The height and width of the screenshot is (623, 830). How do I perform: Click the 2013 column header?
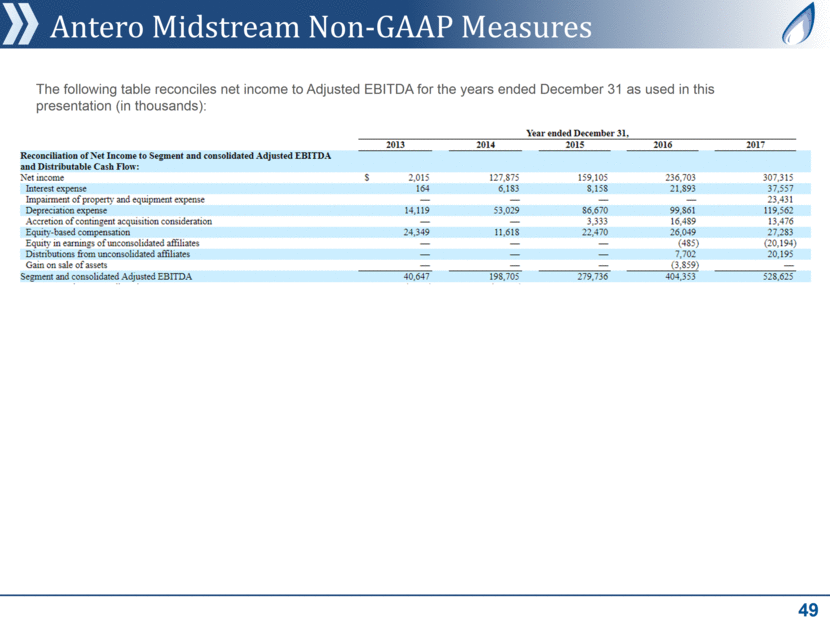pos(395,145)
